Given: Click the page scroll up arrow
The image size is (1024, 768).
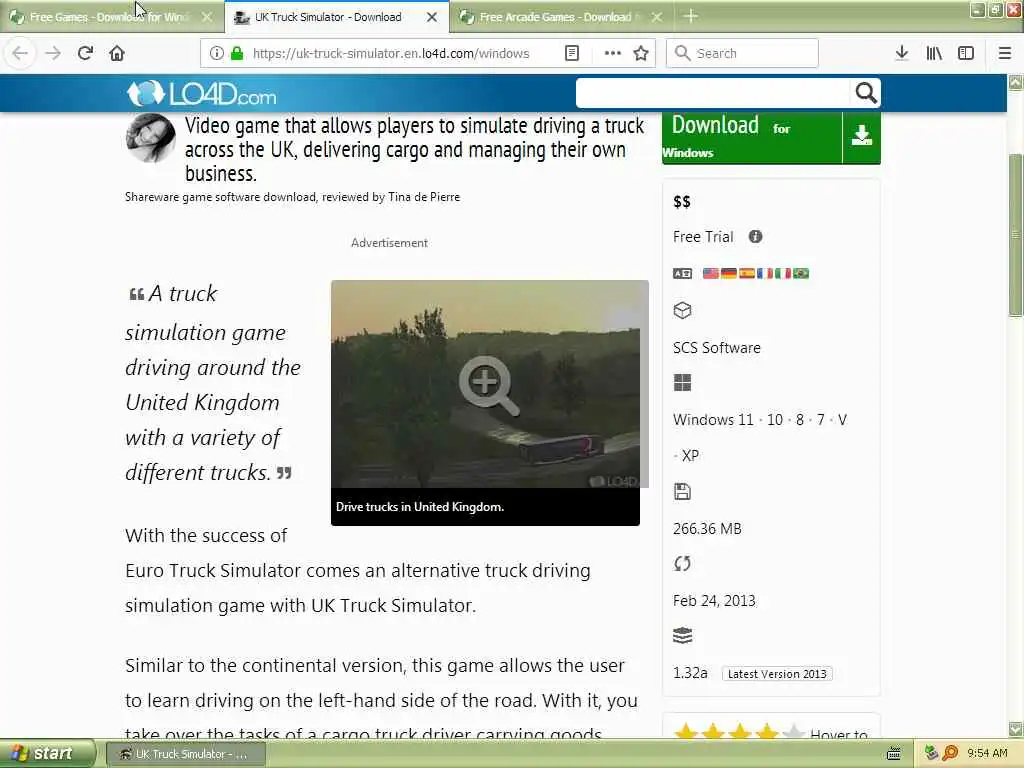Looking at the screenshot, I should click(x=1016, y=82).
